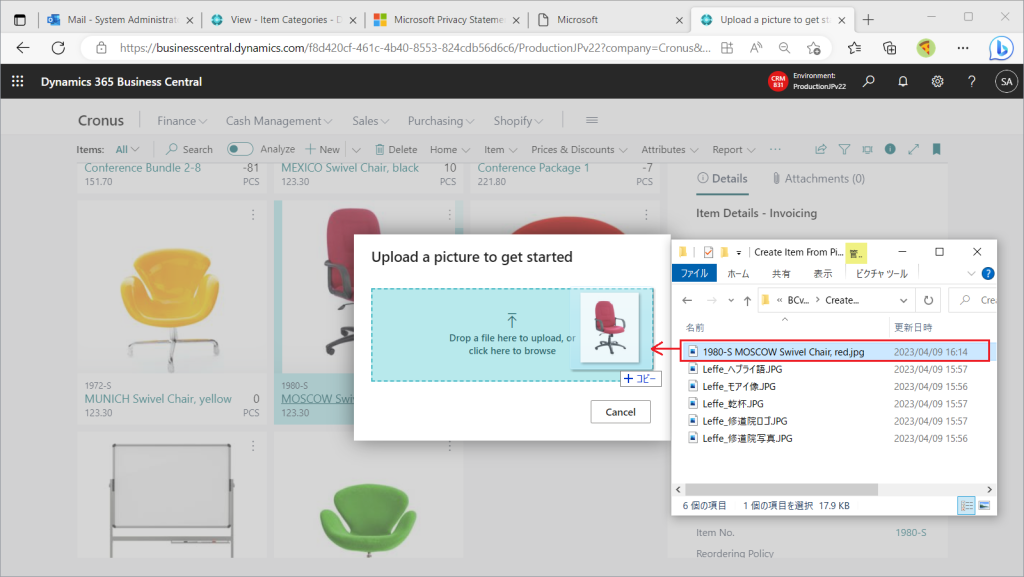The height and width of the screenshot is (577, 1024).
Task: Expand the Report action menu
Action: click(x=733, y=149)
